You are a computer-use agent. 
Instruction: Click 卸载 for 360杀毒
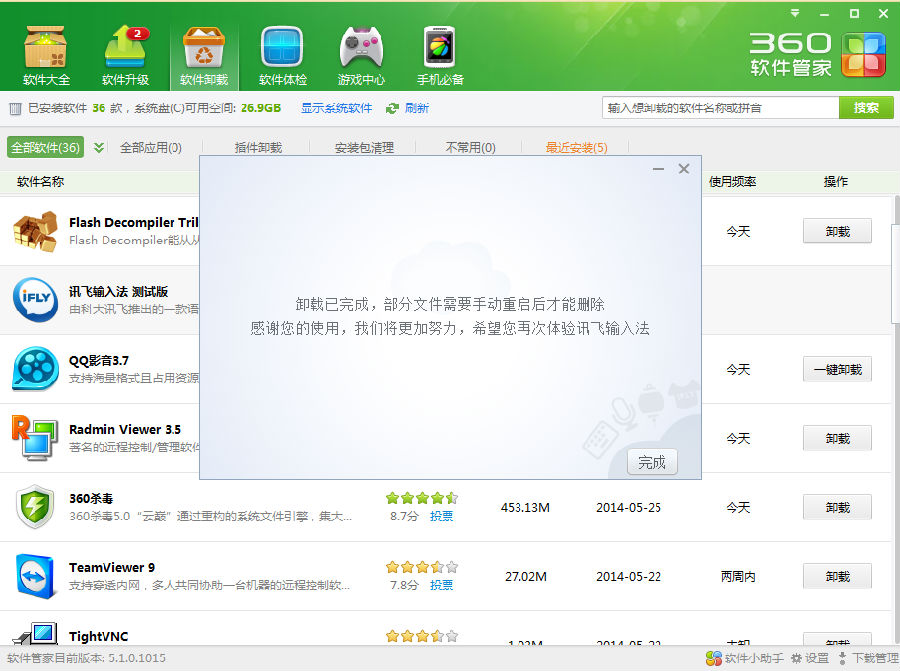tap(837, 507)
